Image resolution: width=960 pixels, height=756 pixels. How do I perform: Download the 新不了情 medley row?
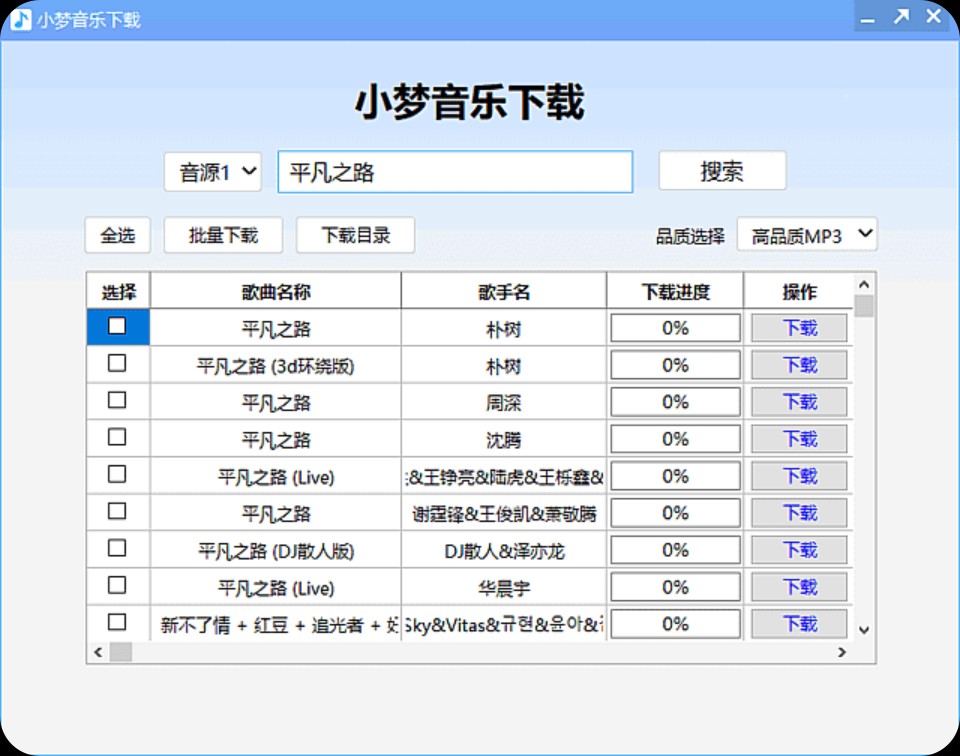800,624
